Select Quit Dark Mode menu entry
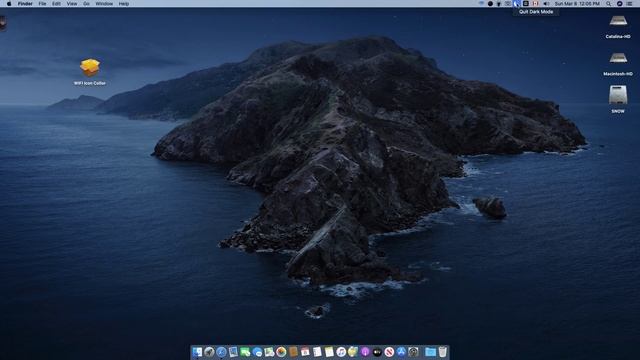Image resolution: width=640 pixels, height=360 pixels. (536, 12)
